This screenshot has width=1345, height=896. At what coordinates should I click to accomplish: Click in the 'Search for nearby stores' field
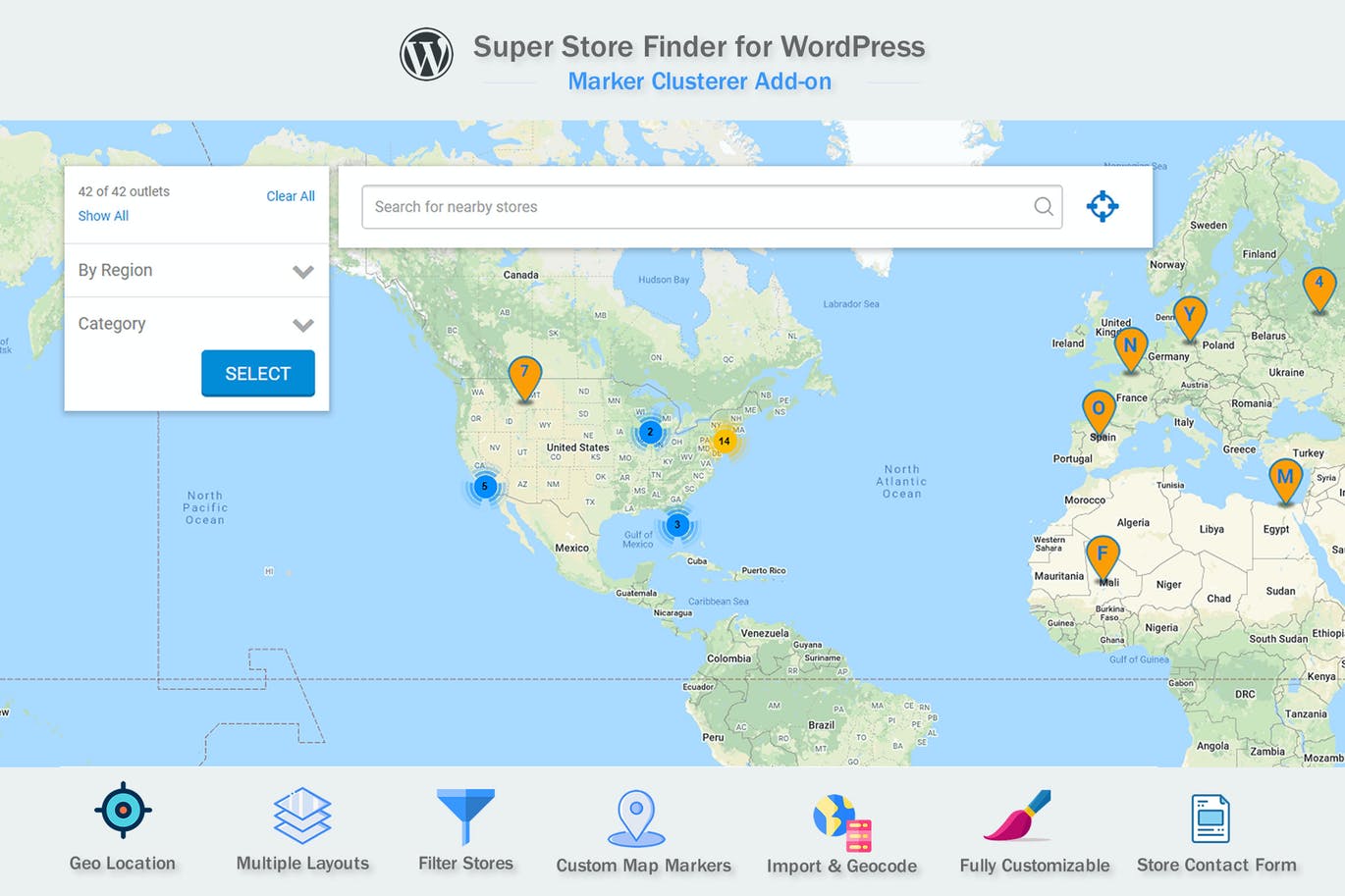point(712,207)
